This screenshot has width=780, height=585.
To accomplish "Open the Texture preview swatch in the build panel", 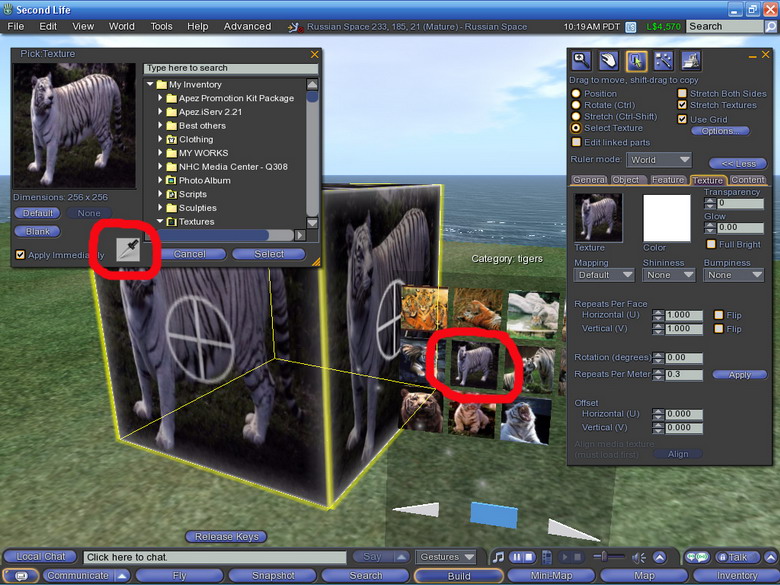I will coord(598,217).
